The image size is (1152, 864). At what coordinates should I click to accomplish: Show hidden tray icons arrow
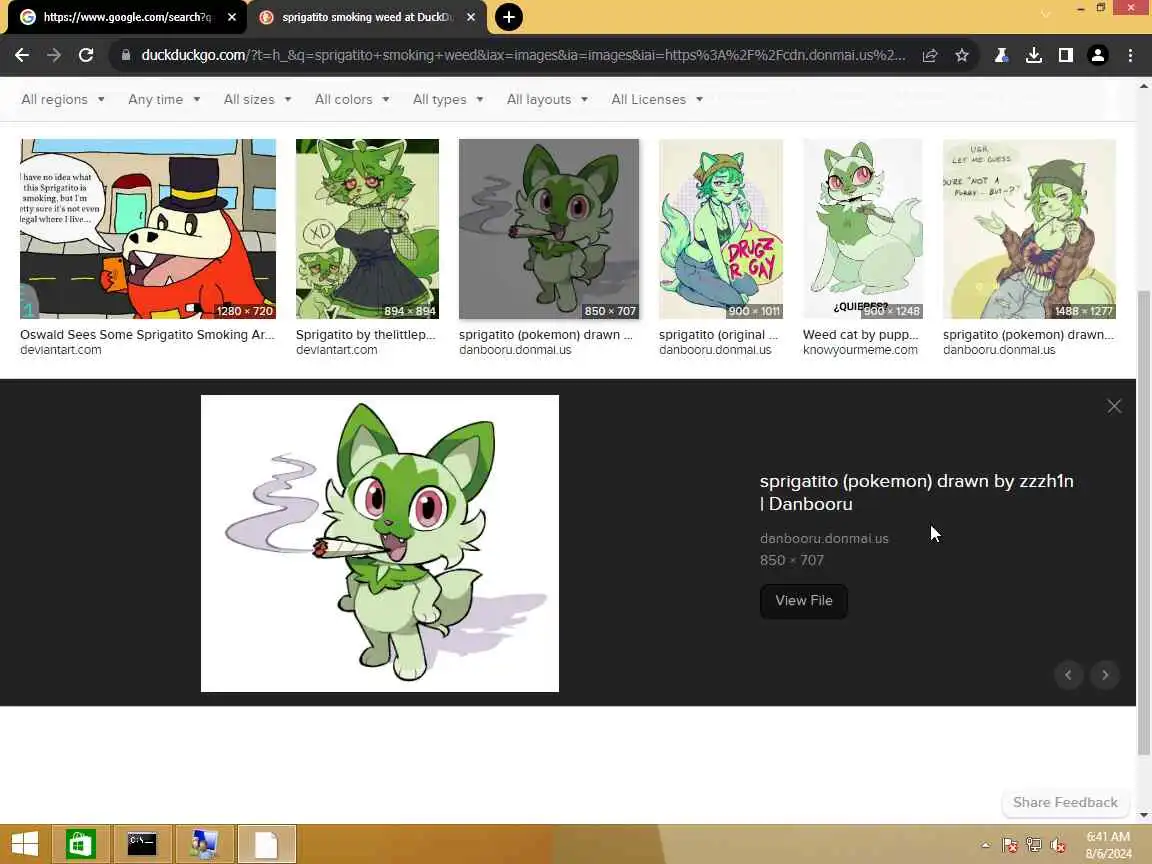986,845
